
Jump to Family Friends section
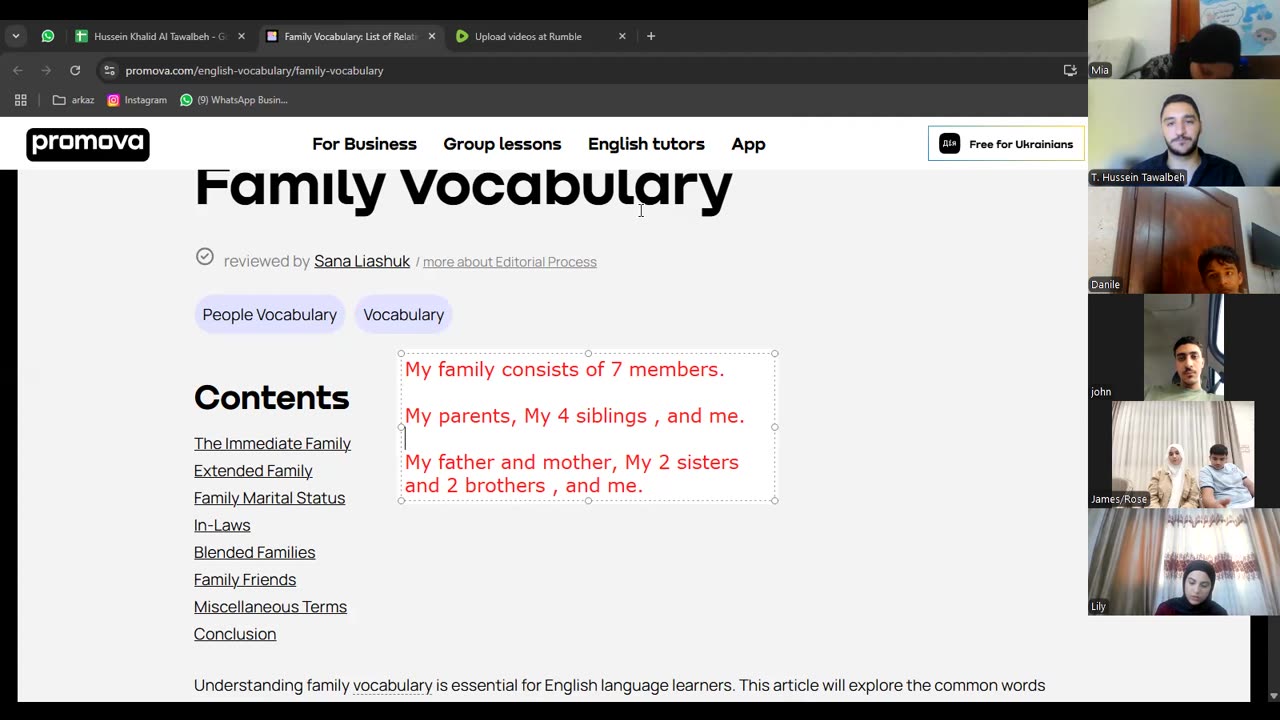tap(245, 579)
